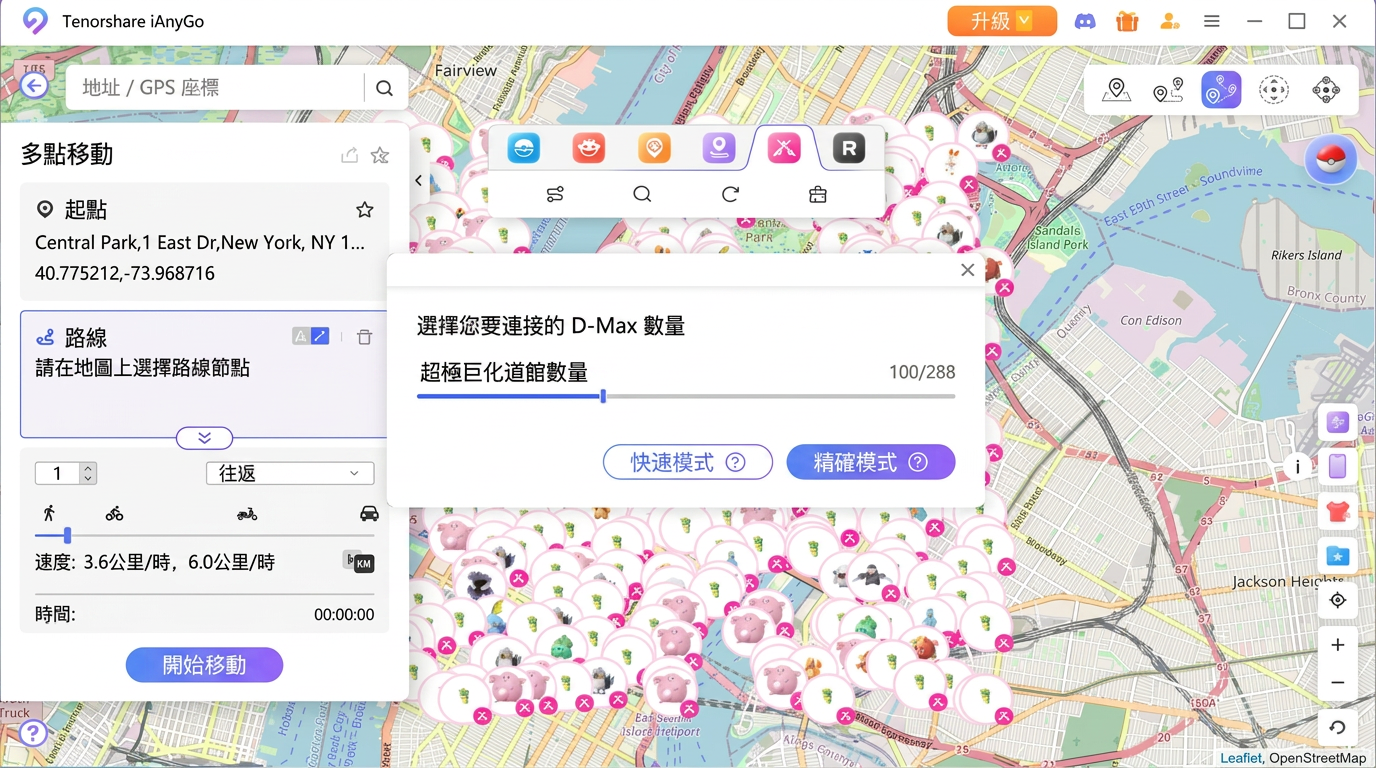The height and width of the screenshot is (768, 1376).
Task: Switch to the pink crossed-swords D-Max tab
Action: pyautogui.click(x=784, y=148)
